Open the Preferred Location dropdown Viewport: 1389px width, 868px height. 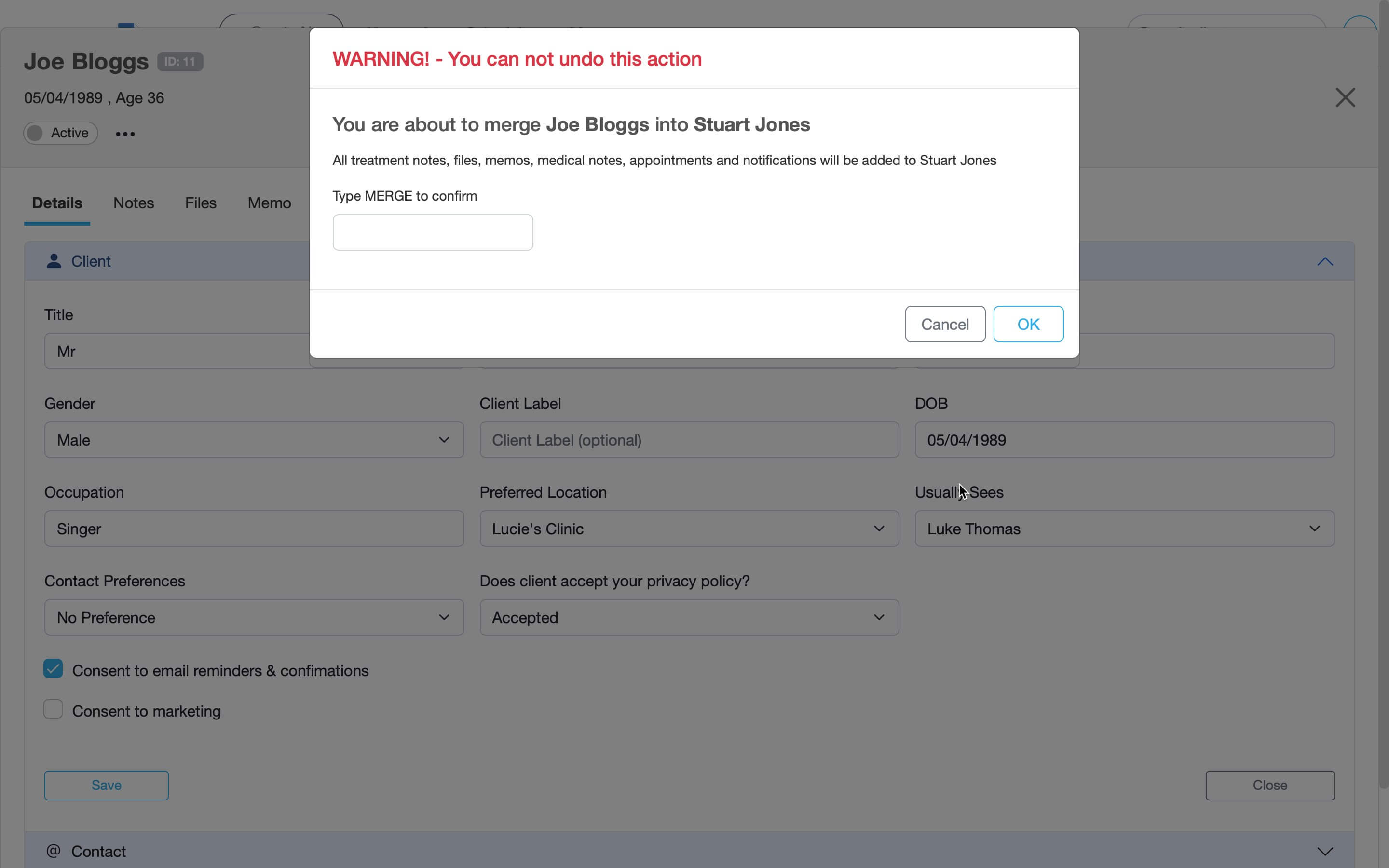(x=689, y=529)
